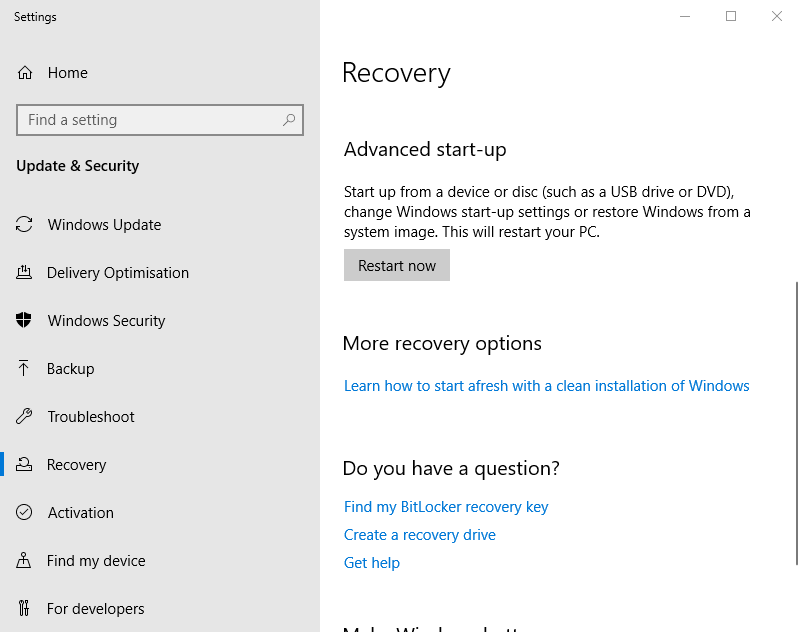Focus the Find a setting search box

[x=150, y=120]
